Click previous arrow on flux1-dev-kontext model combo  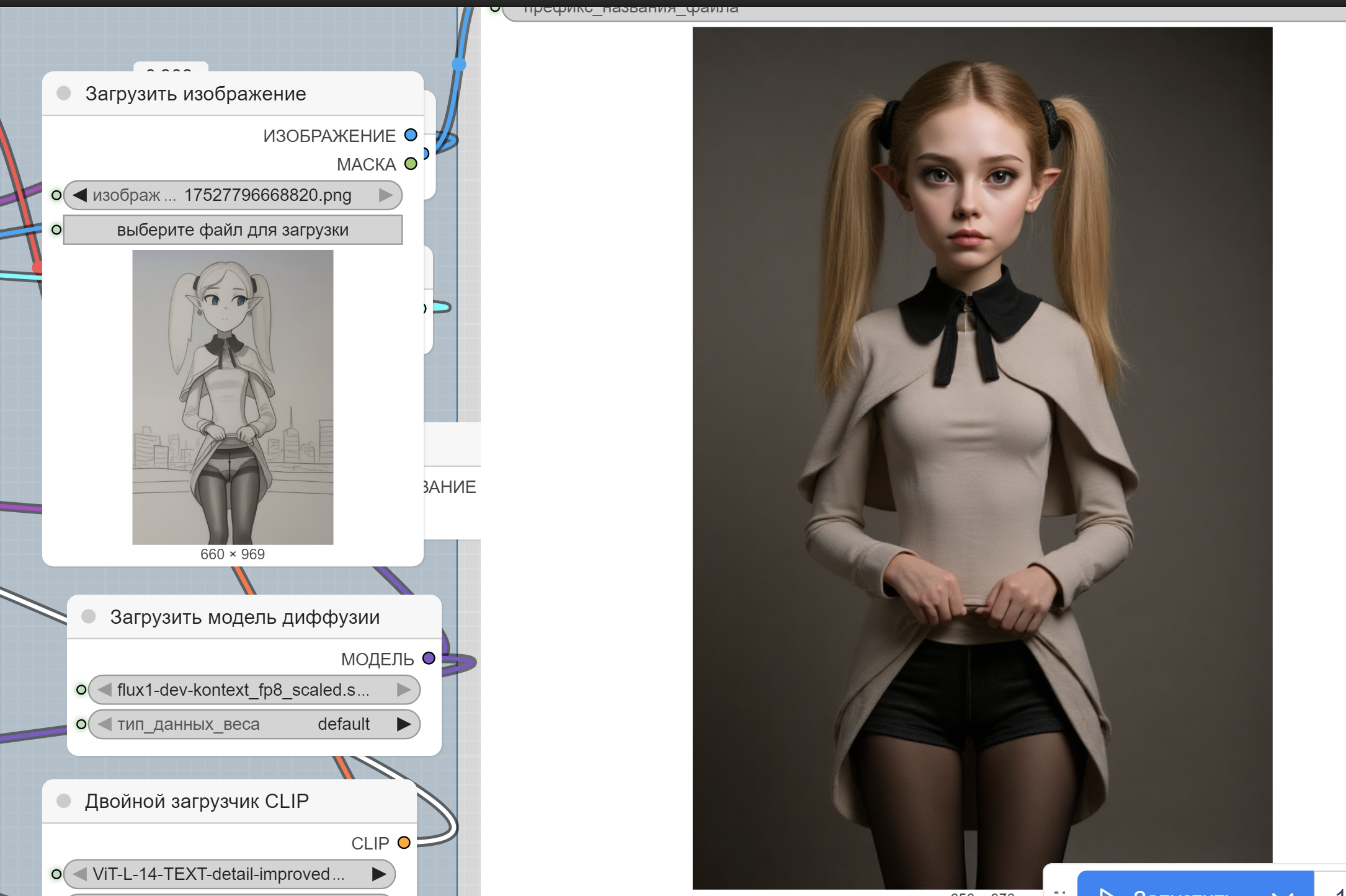pyautogui.click(x=104, y=690)
